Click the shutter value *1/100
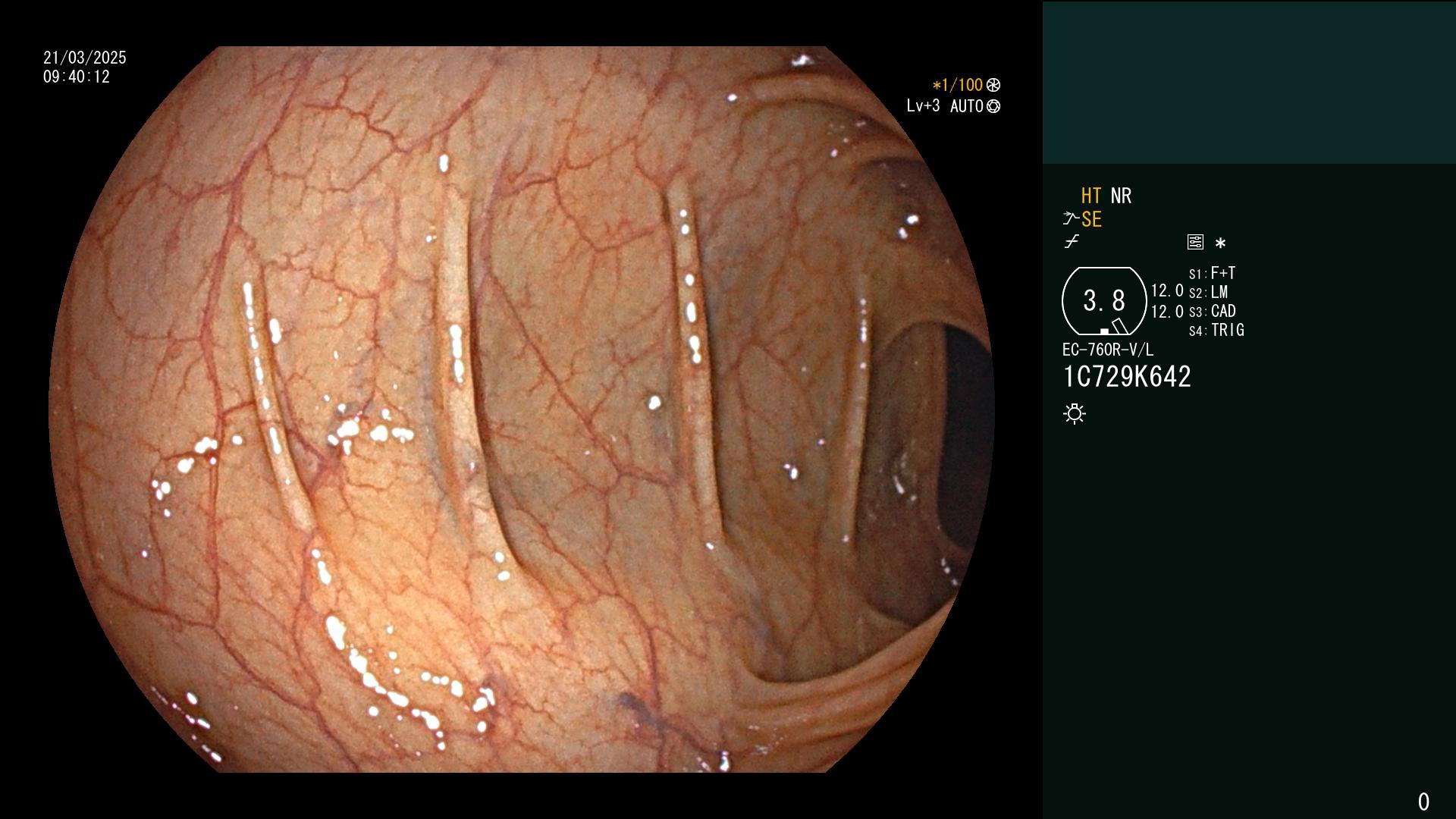 [958, 85]
